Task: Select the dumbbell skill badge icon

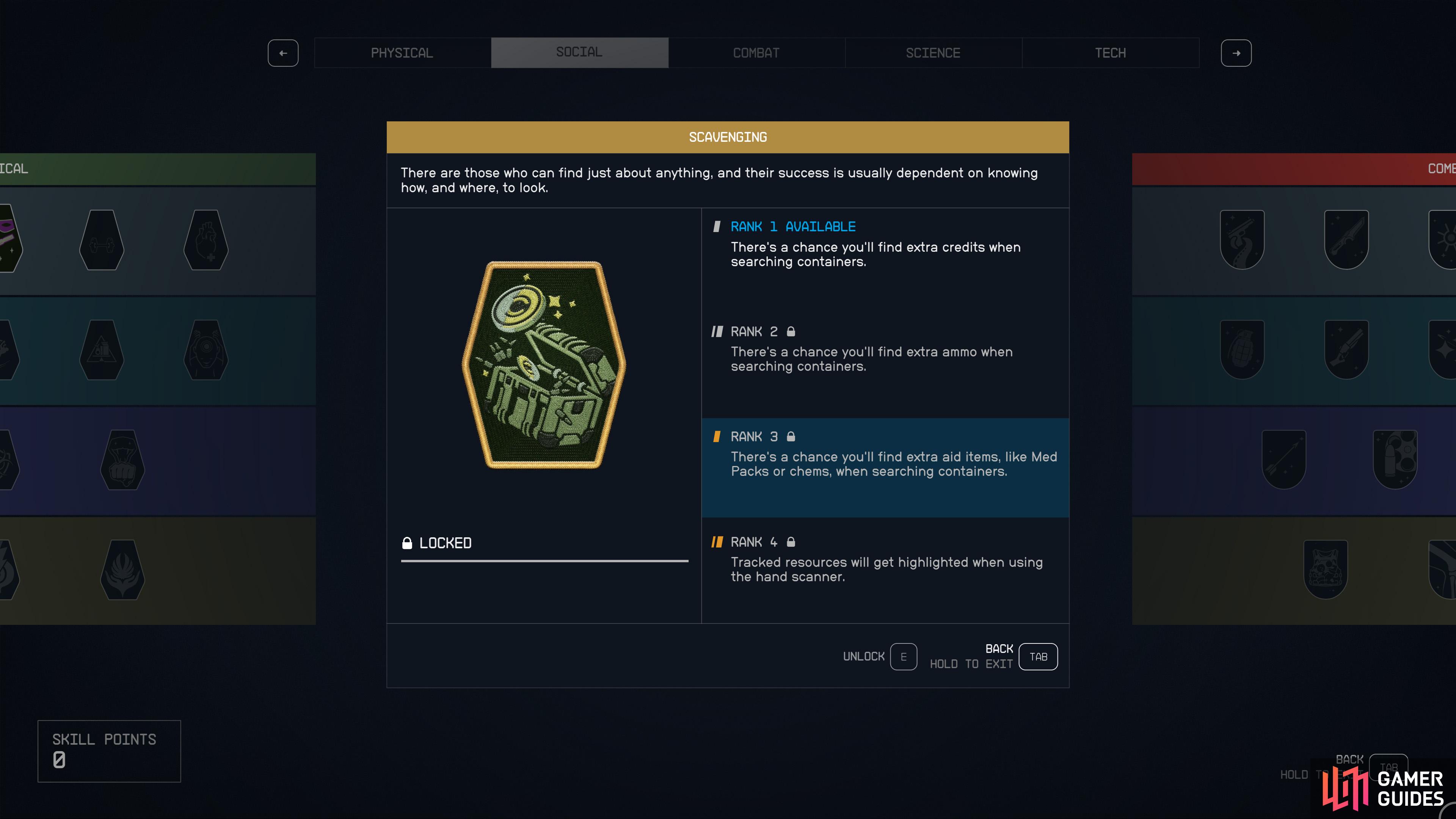Action: [x=102, y=240]
